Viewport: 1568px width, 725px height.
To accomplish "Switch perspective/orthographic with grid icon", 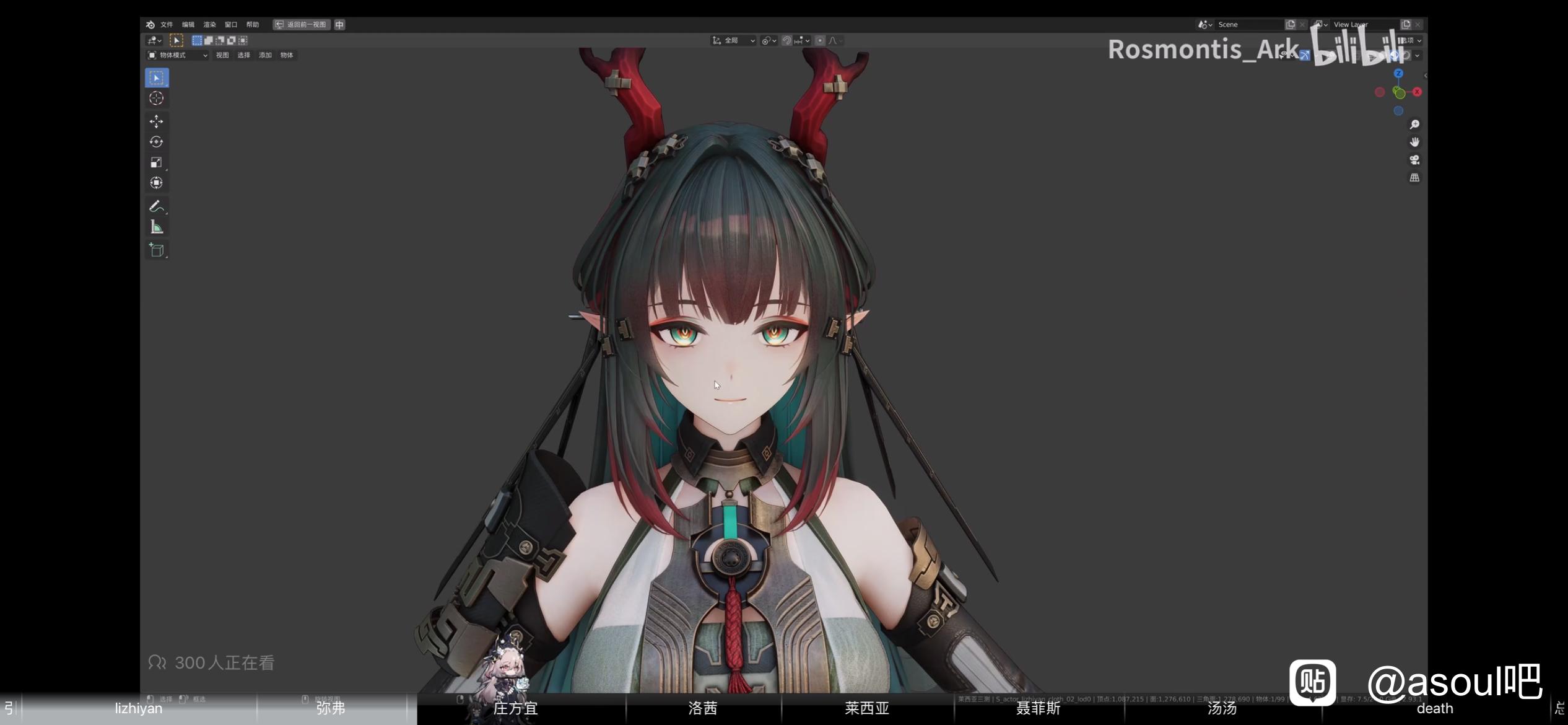I will click(x=1414, y=178).
